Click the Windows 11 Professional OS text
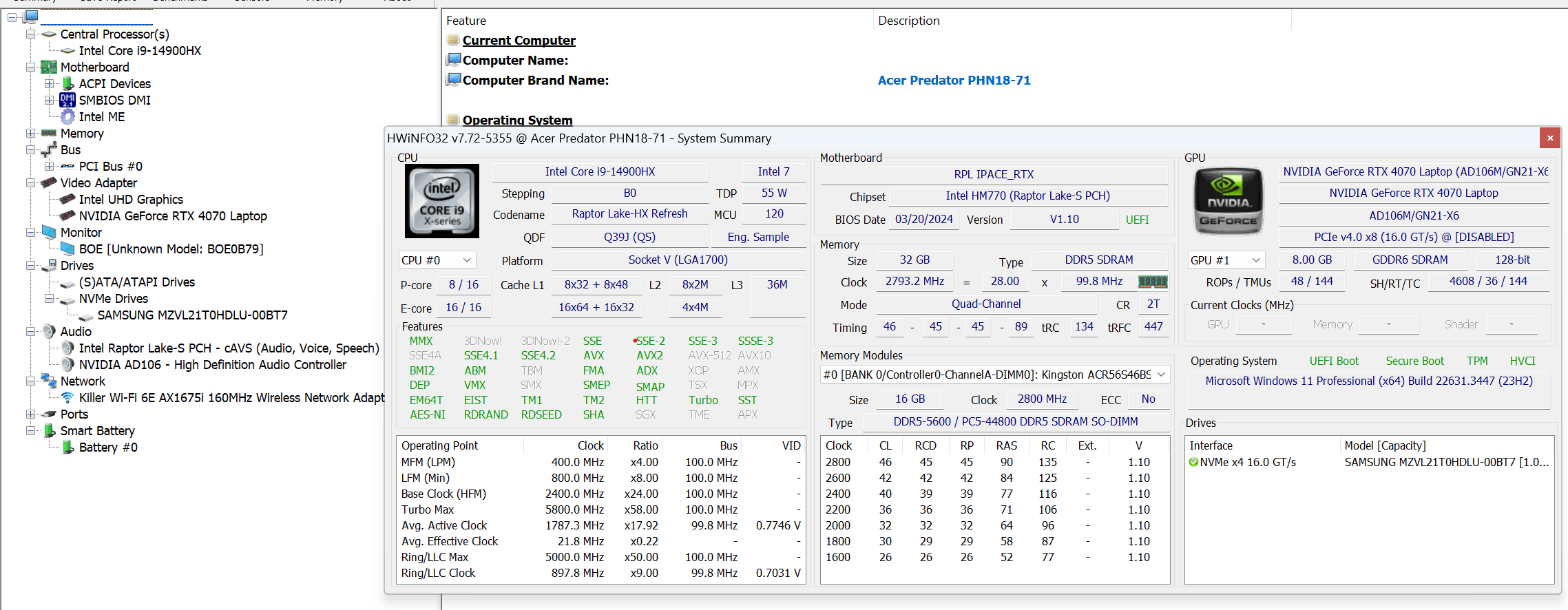The image size is (1568, 610). (x=1369, y=381)
